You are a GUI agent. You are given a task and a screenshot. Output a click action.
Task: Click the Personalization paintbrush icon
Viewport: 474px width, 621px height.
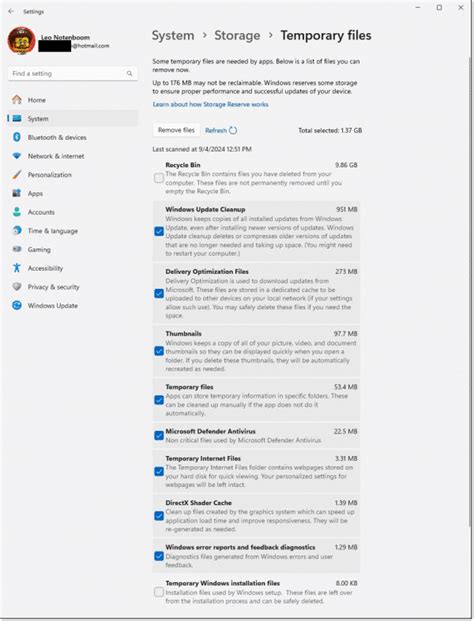(17, 175)
